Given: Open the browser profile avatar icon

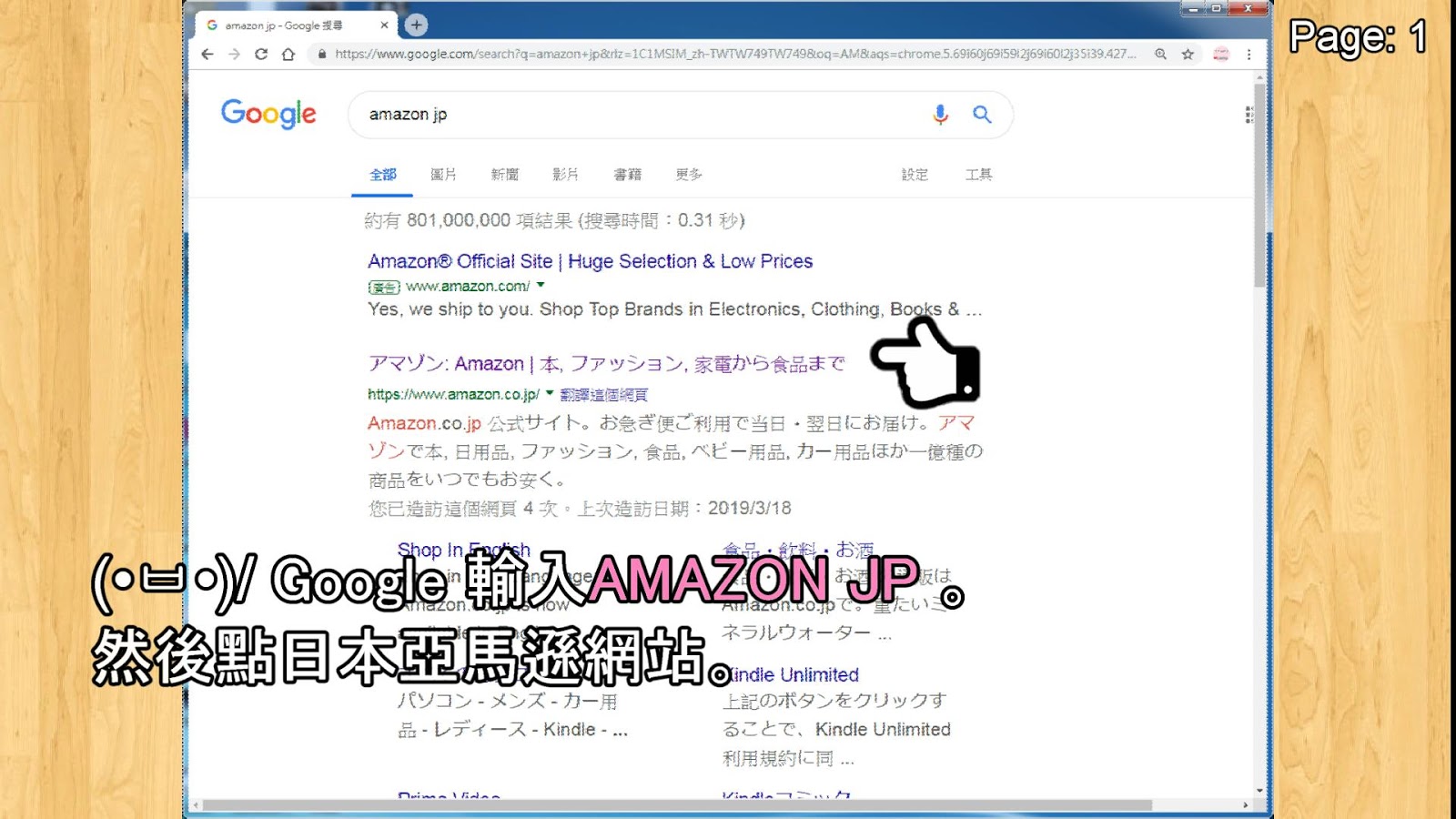Looking at the screenshot, I should 1221,55.
